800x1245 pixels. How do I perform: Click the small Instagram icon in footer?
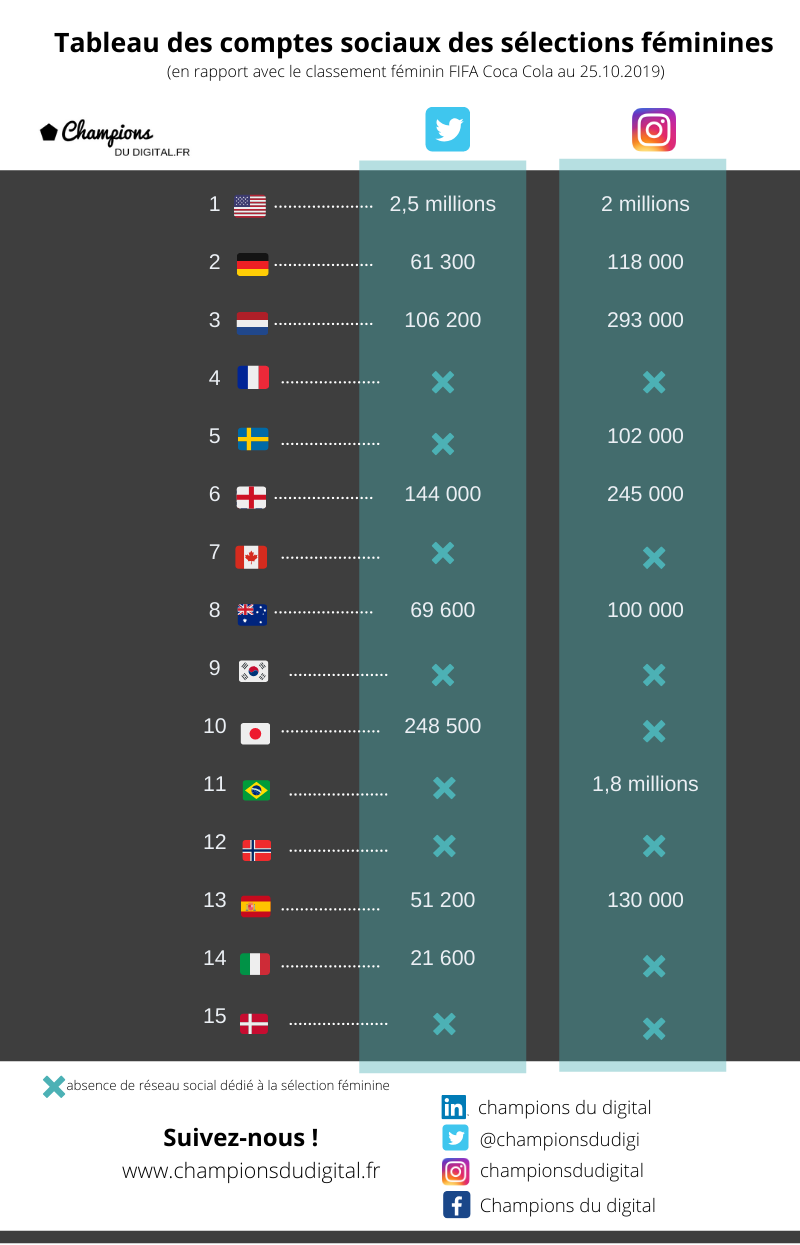point(456,1171)
